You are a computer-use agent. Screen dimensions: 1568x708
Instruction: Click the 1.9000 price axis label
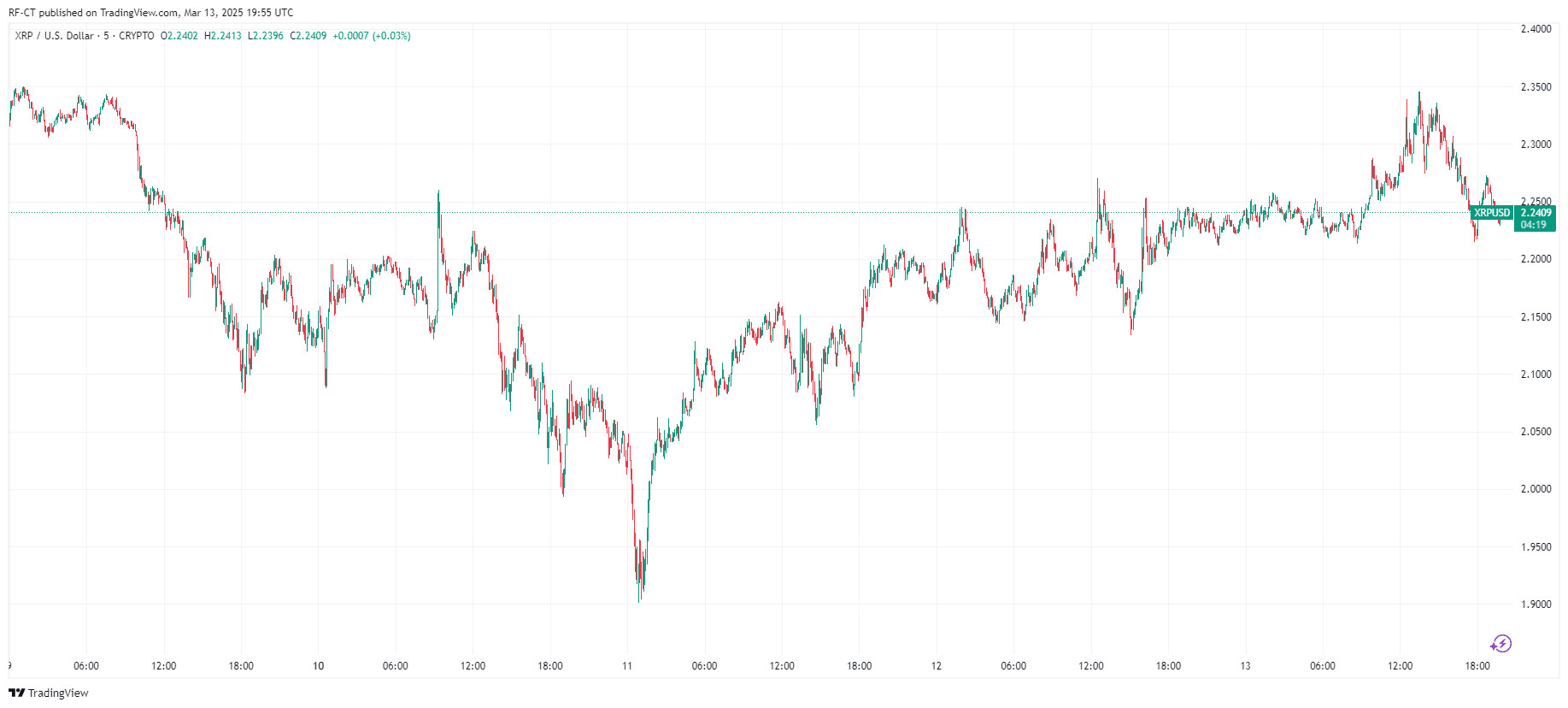[1536, 605]
